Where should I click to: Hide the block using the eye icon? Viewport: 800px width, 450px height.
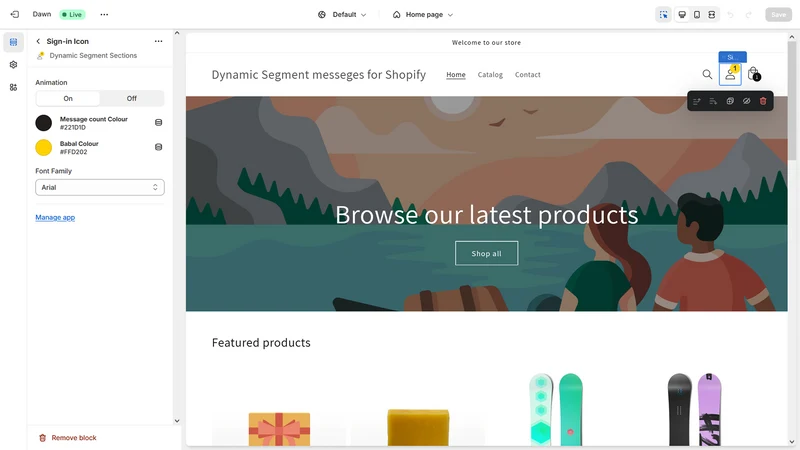click(746, 101)
